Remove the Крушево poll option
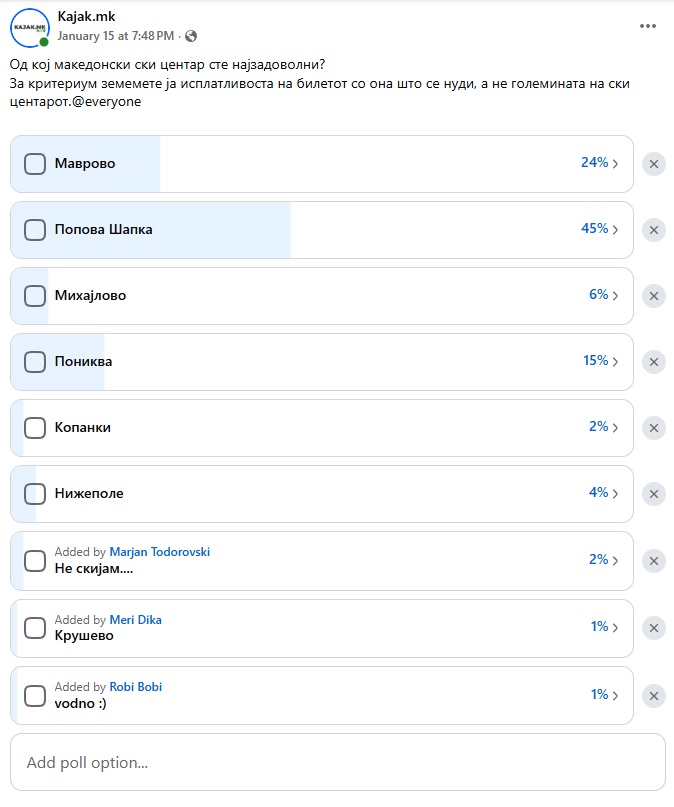Viewport: 674px width, 807px height. tap(654, 628)
